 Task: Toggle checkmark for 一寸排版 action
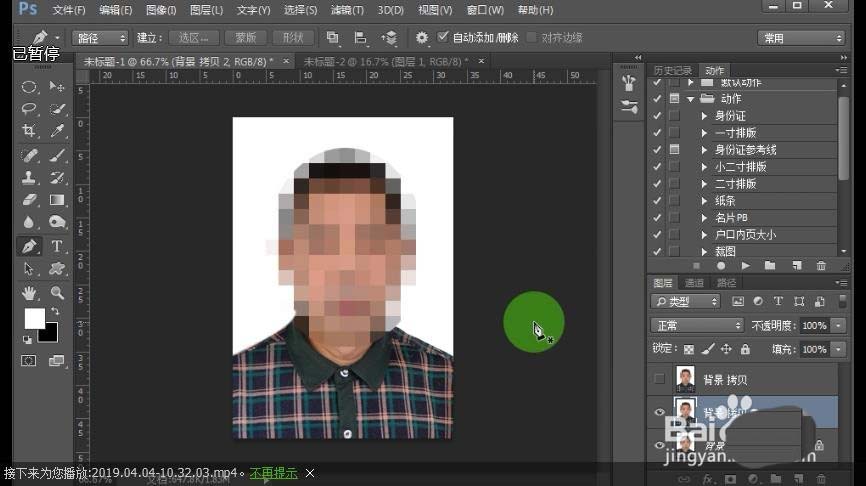coord(657,133)
